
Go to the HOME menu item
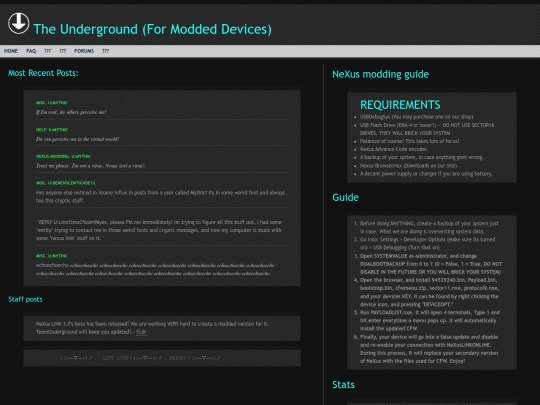[11, 51]
